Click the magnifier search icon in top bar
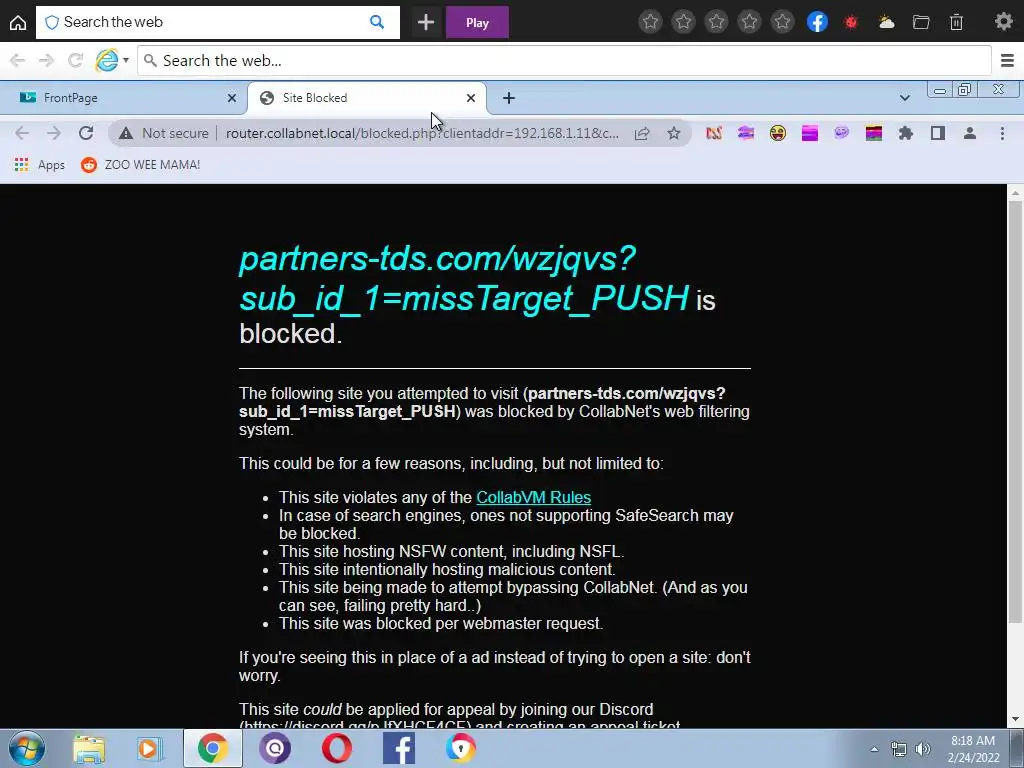Screen dimensions: 1024x768 377,22
